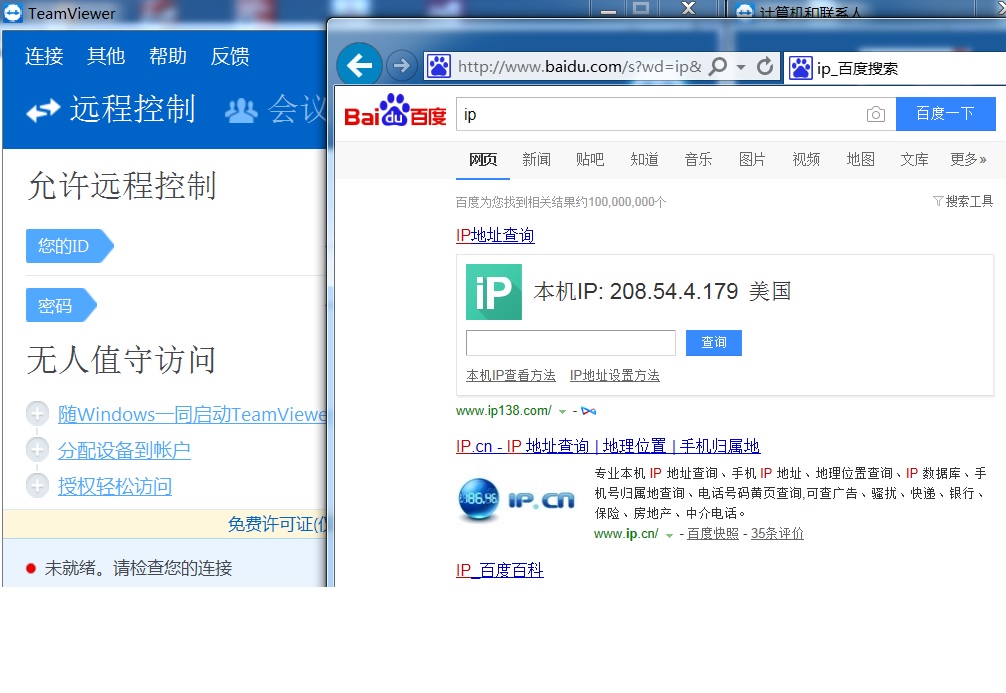
Task: Open the 百度快照 cached link
Action: coord(713,534)
